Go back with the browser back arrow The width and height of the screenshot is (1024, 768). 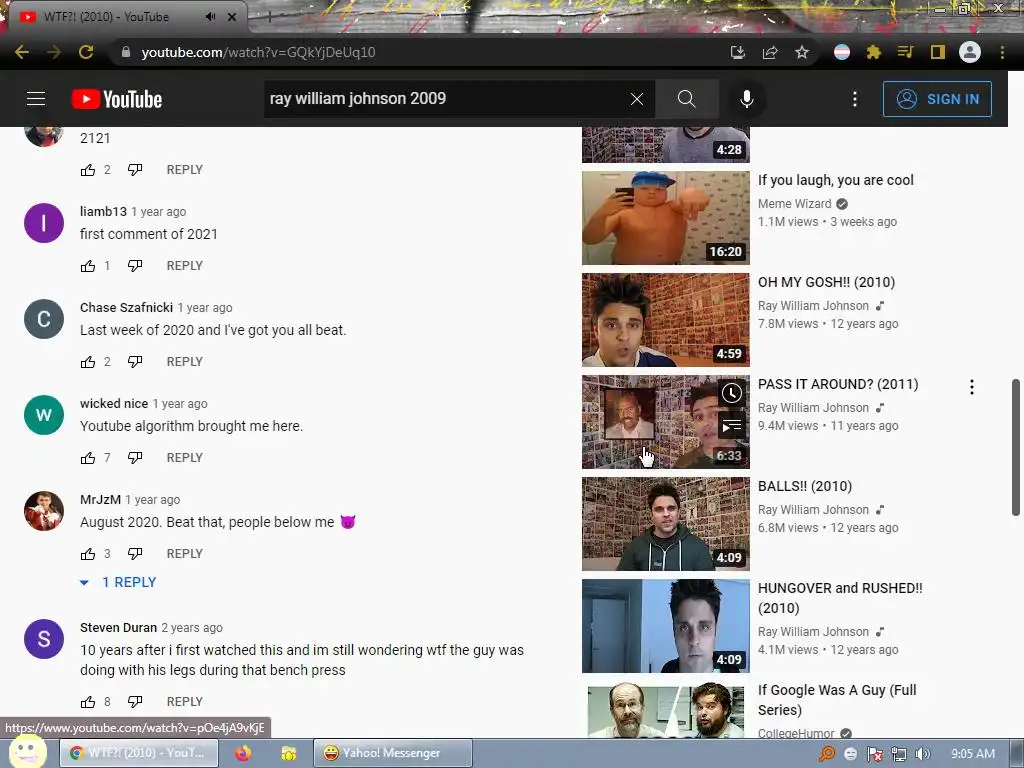[x=22, y=52]
